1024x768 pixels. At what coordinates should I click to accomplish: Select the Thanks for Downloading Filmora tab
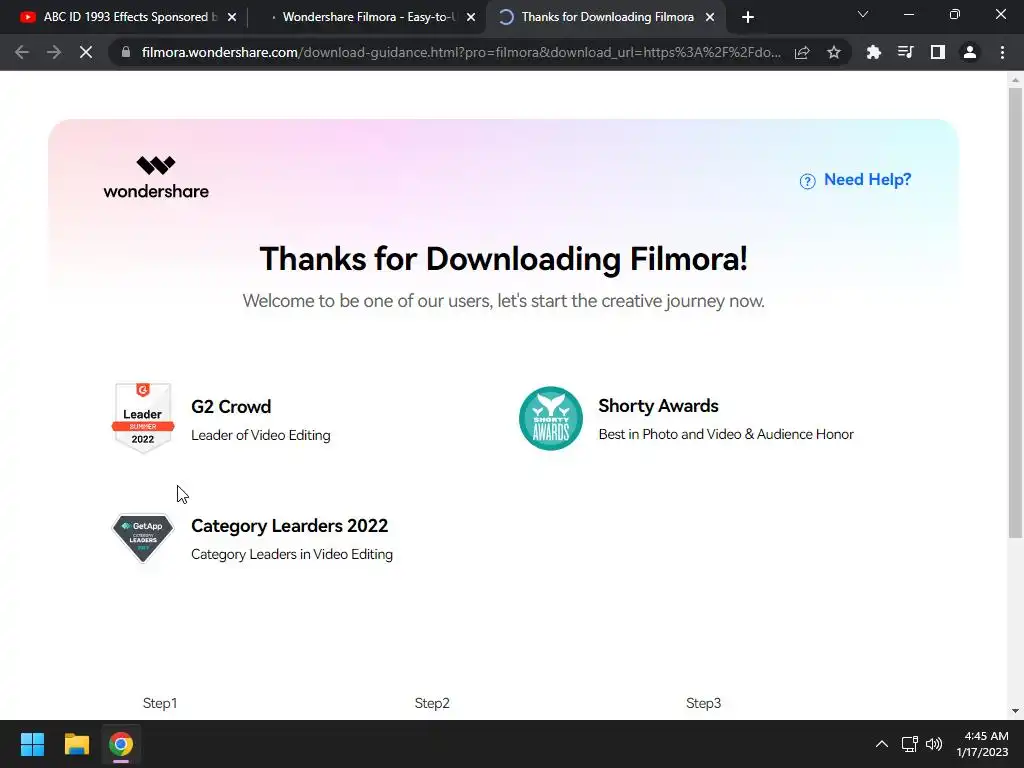604,17
